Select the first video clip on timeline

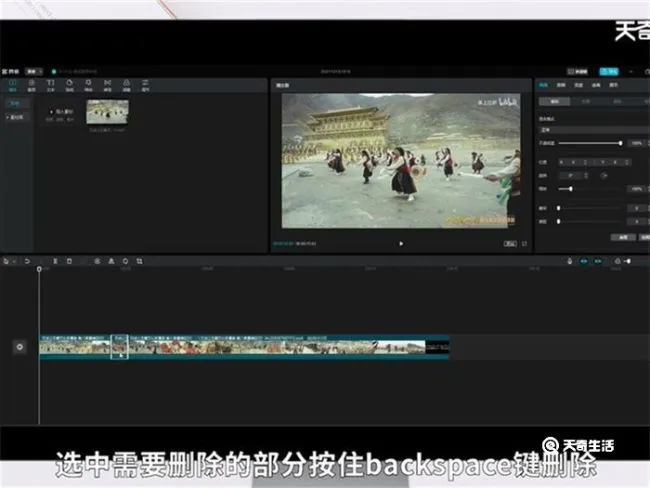click(75, 347)
